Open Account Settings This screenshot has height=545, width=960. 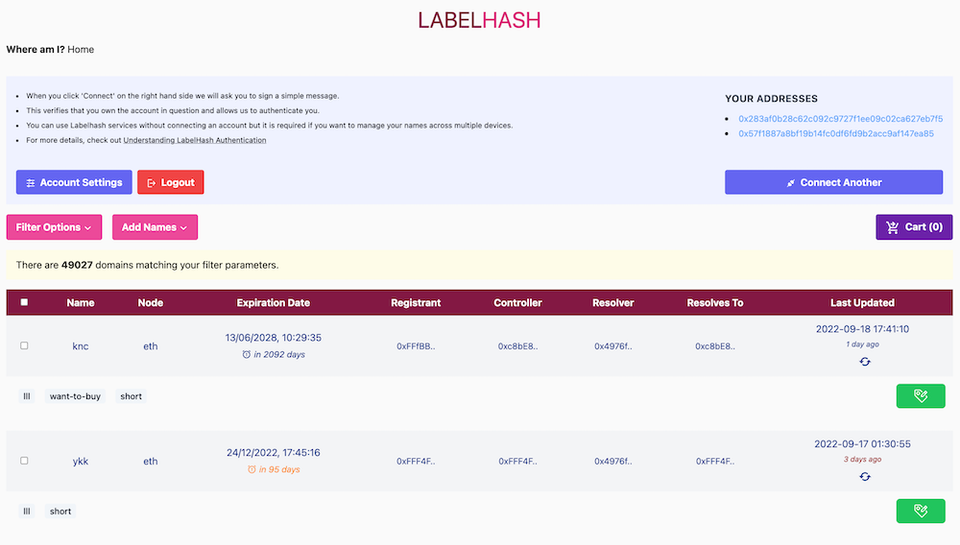(x=74, y=182)
